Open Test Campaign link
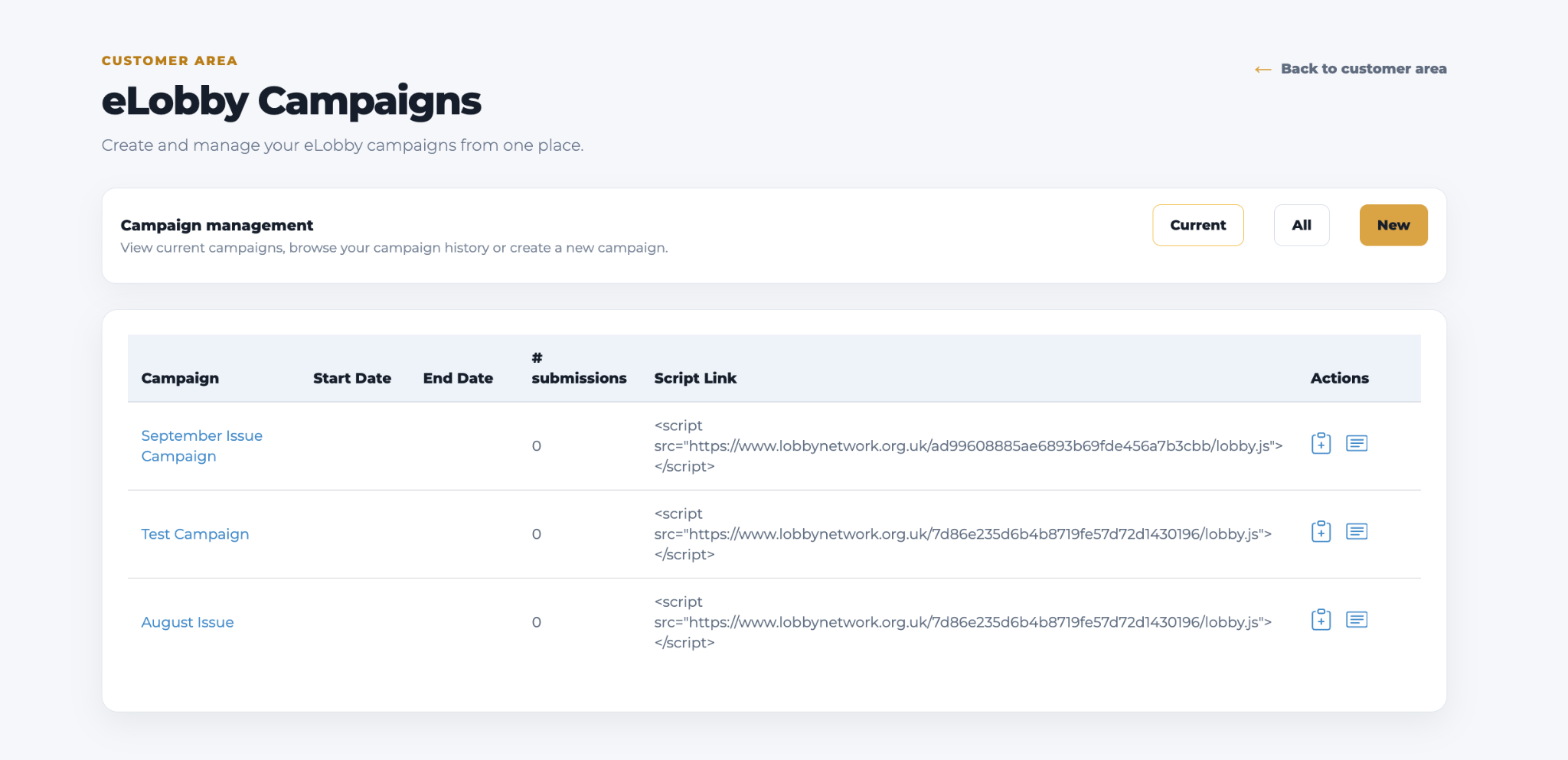Image resolution: width=1568 pixels, height=760 pixels. (x=195, y=534)
